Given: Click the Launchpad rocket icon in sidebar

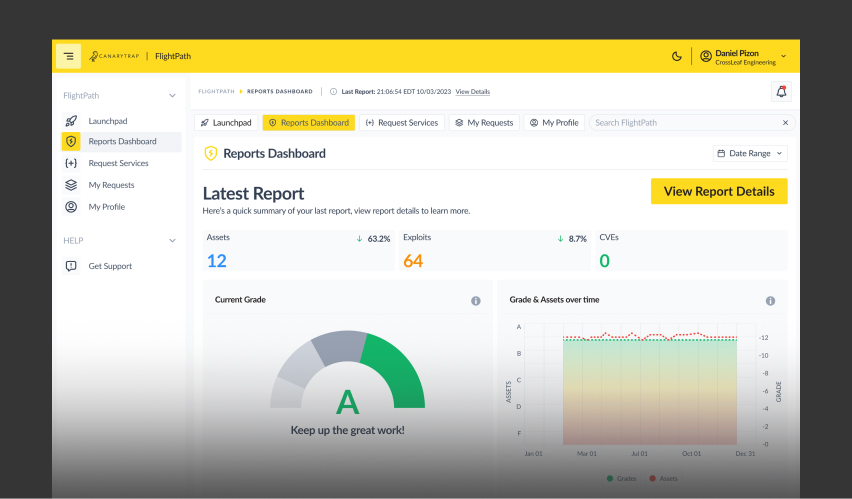Looking at the screenshot, I should click(71, 120).
